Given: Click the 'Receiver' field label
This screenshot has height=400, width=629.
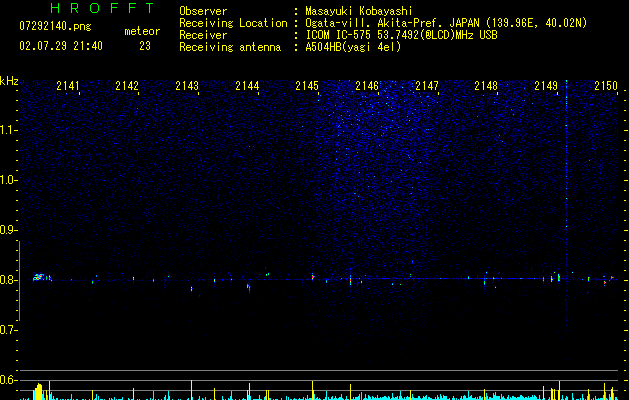Looking at the screenshot, I should [203, 35].
